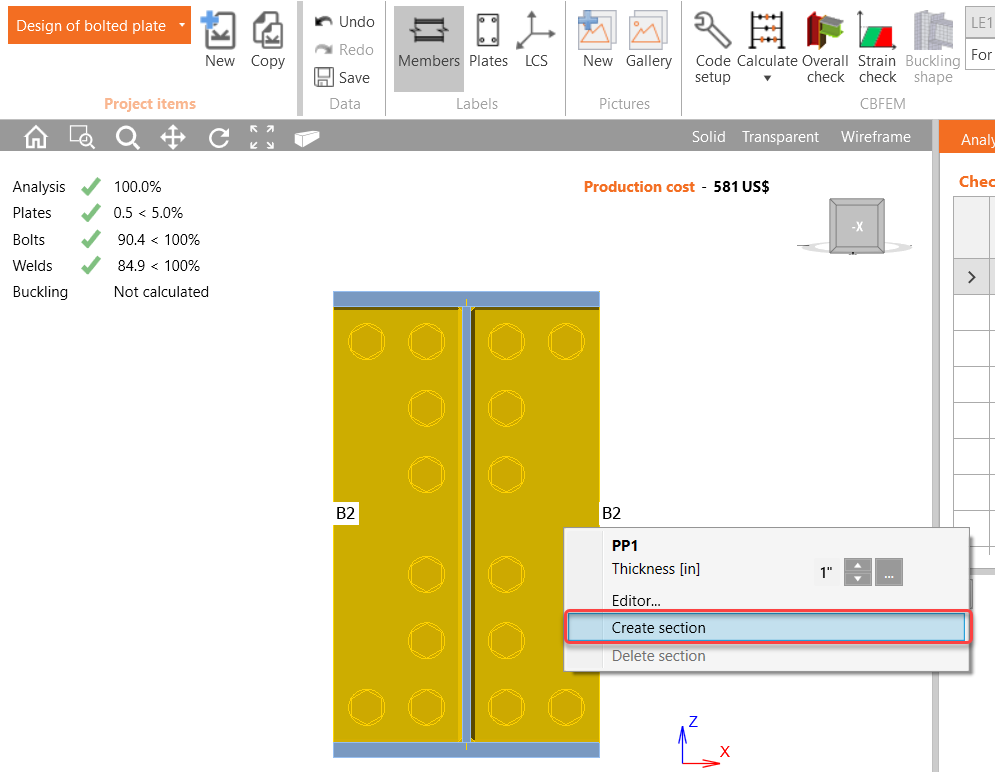The image size is (995, 772).
Task: Choose Create section from the context menu
Action: pyautogui.click(x=658, y=627)
